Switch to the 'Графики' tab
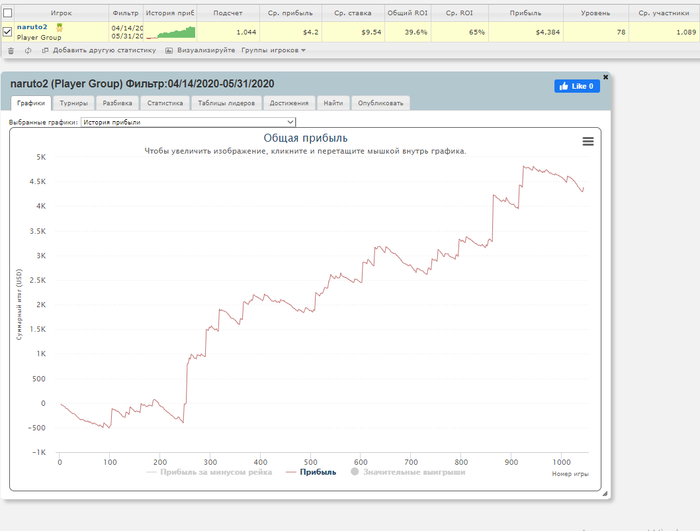 [x=31, y=103]
